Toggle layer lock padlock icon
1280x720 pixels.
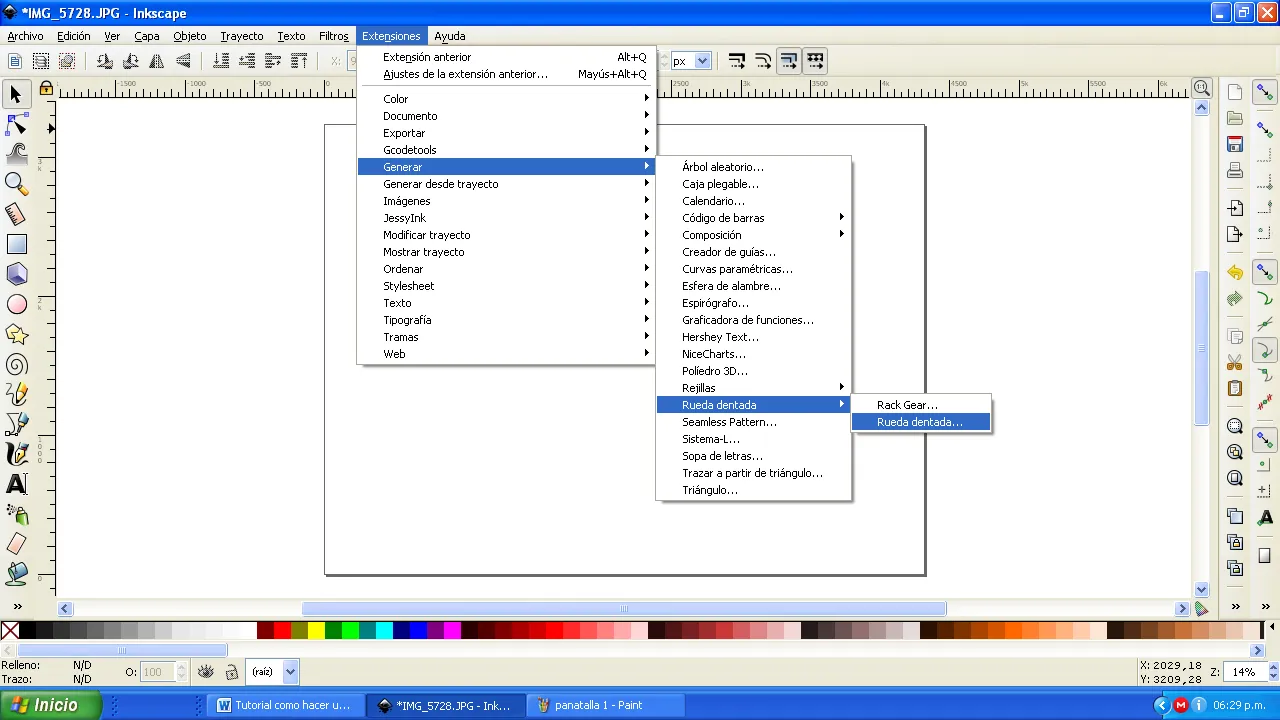tap(231, 672)
